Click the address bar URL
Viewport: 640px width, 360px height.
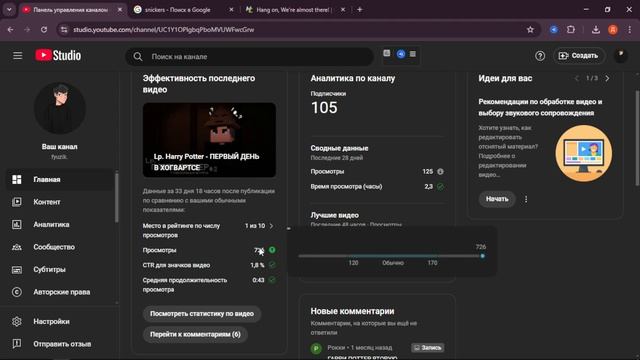click(x=164, y=30)
